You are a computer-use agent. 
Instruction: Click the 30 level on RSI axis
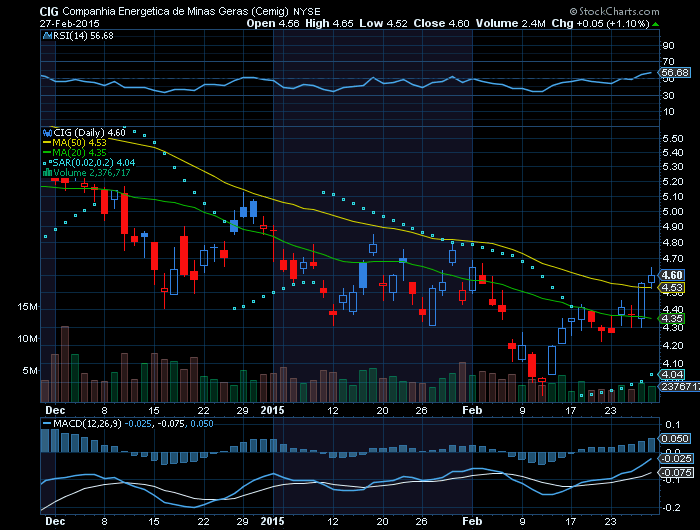668,96
